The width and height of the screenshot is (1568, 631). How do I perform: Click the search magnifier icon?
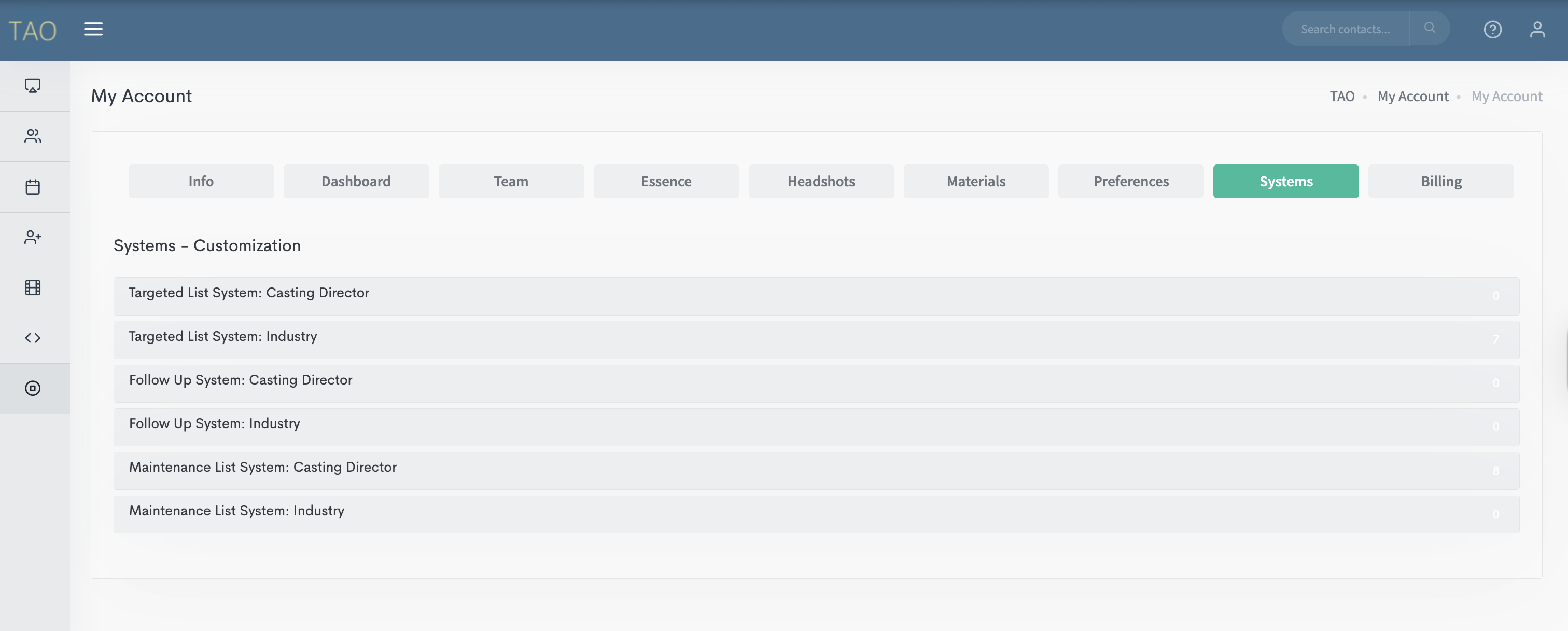pos(1429,28)
